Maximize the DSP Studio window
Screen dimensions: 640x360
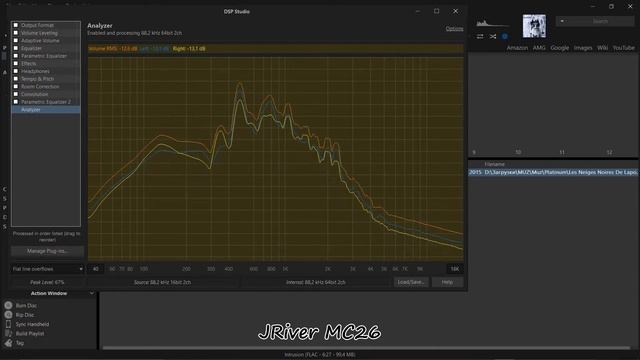437,11
